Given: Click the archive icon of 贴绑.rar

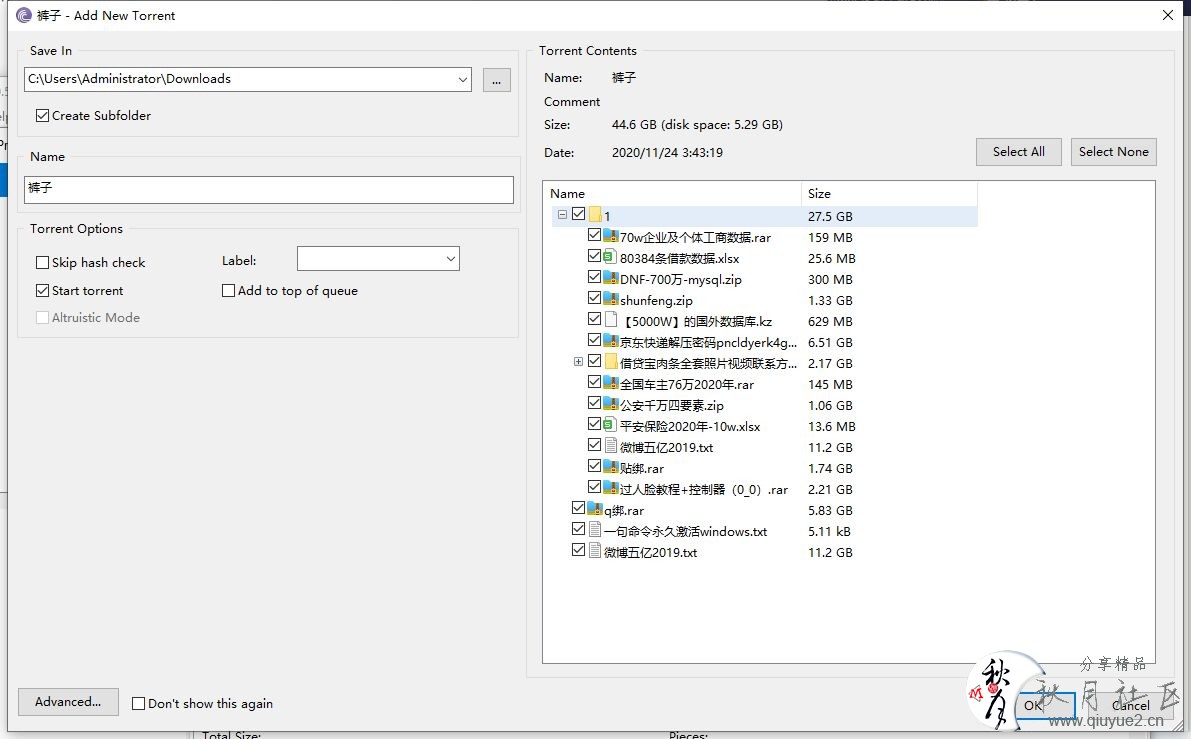Looking at the screenshot, I should tap(611, 467).
